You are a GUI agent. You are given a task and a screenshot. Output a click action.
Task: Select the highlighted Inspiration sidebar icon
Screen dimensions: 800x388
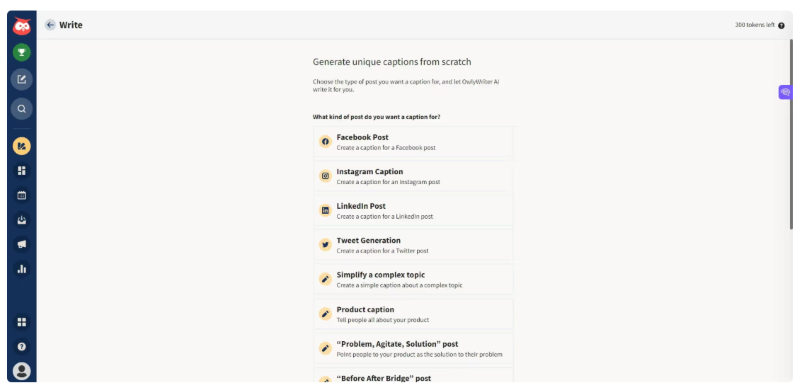[21, 146]
